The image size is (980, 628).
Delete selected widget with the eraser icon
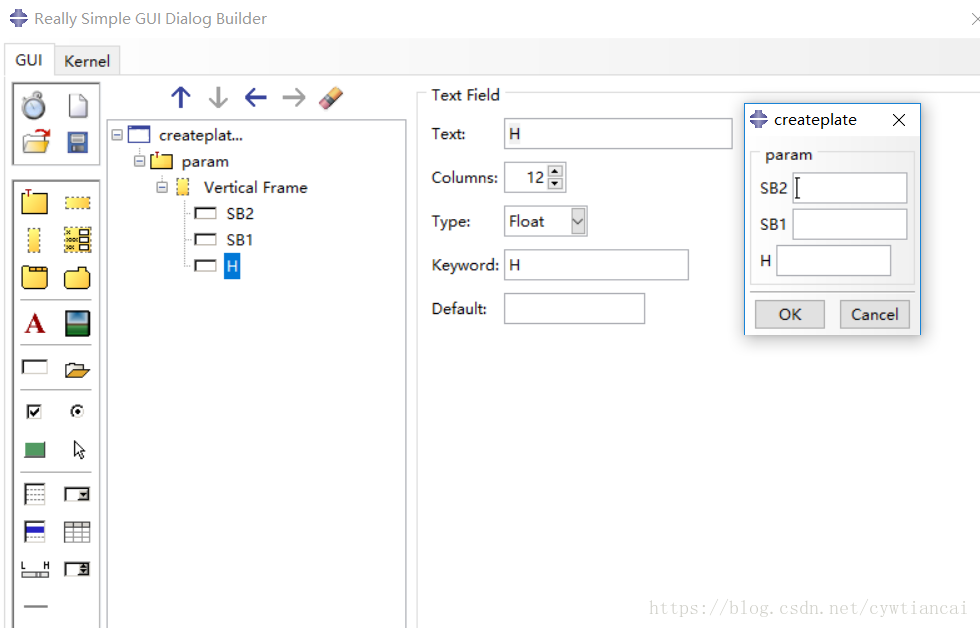[x=331, y=97]
